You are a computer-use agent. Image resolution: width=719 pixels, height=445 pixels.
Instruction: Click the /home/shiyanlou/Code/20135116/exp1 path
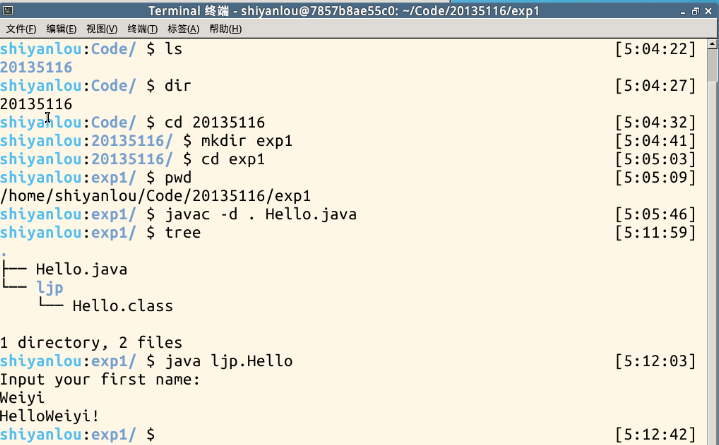click(x=155, y=196)
